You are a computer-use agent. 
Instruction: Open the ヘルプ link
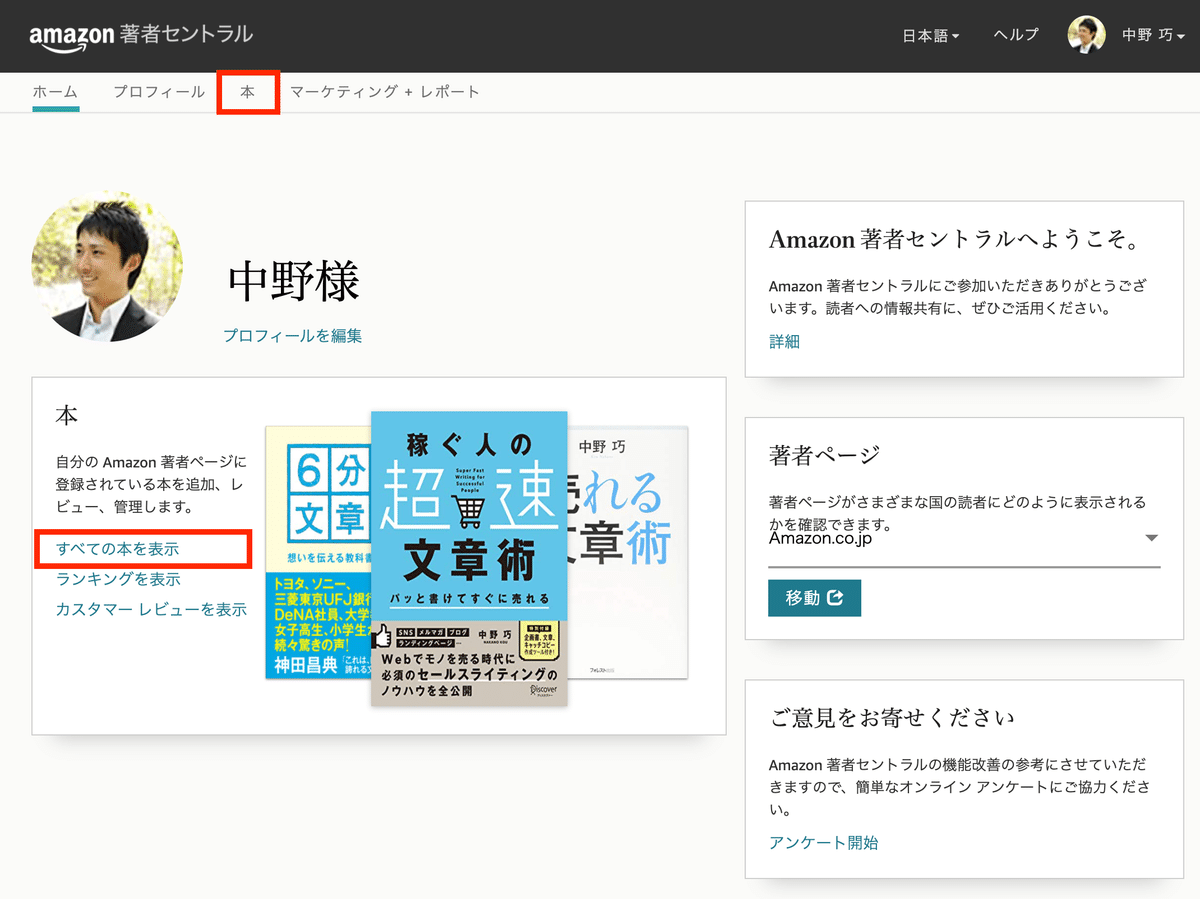[x=1016, y=35]
